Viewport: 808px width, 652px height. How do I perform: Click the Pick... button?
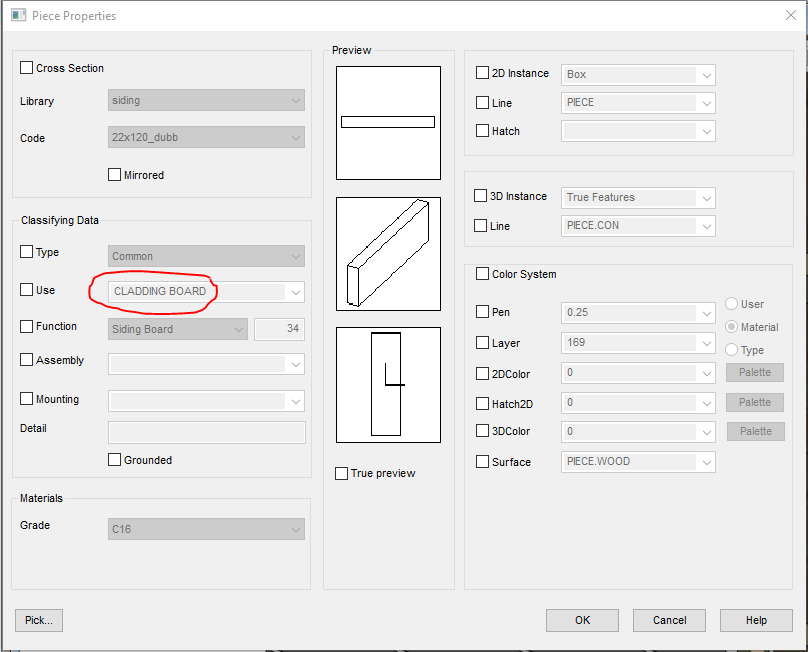click(39, 620)
